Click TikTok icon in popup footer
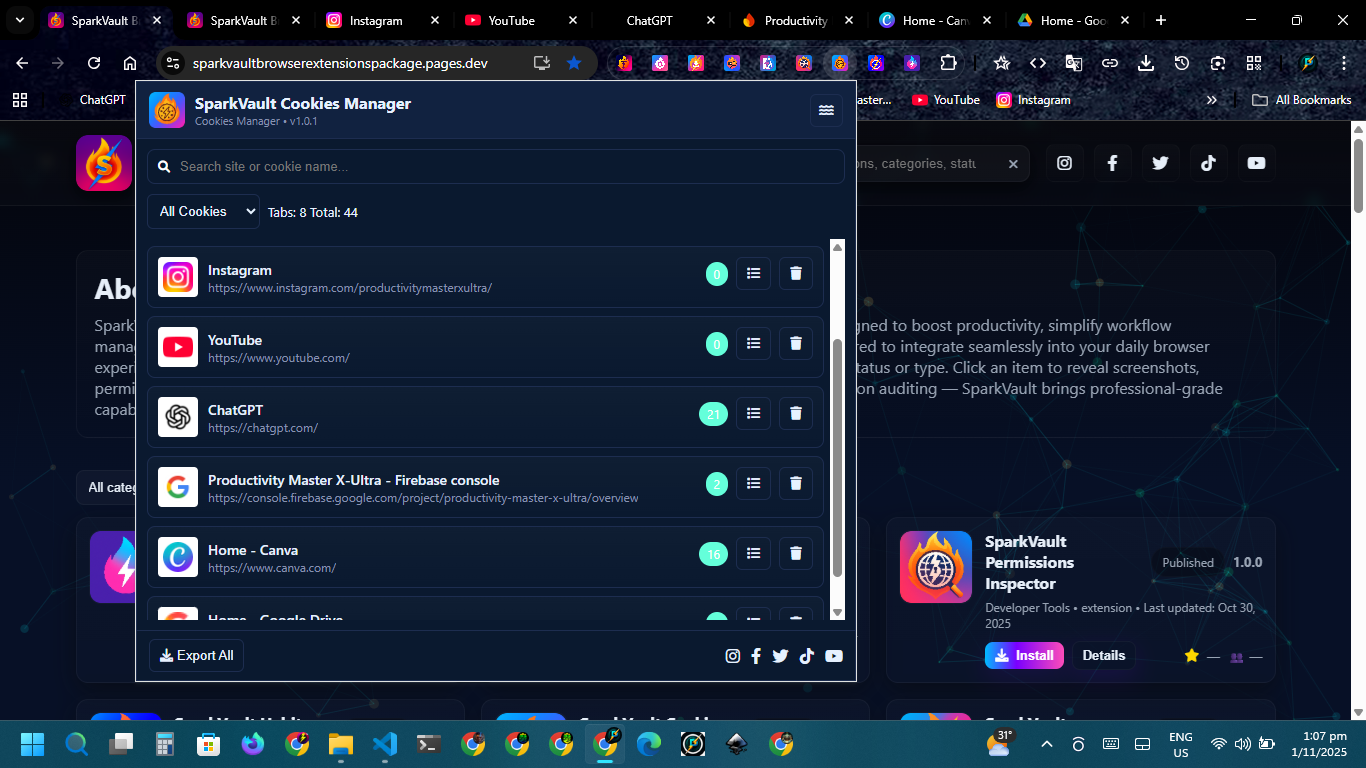Image resolution: width=1366 pixels, height=768 pixels. click(x=807, y=656)
